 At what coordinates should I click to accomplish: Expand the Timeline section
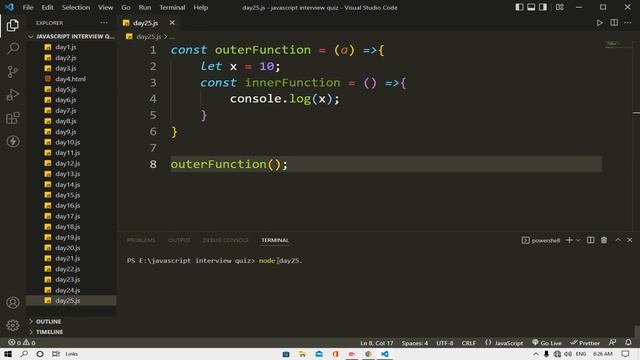click(x=72, y=332)
